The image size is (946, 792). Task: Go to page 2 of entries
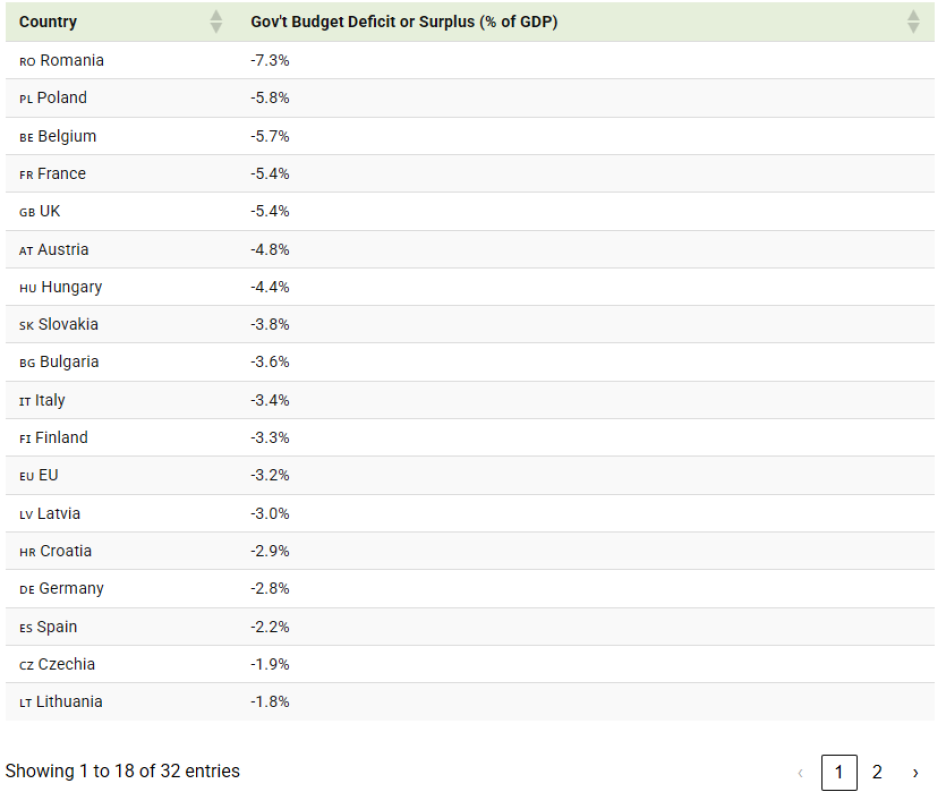pyautogui.click(x=877, y=772)
